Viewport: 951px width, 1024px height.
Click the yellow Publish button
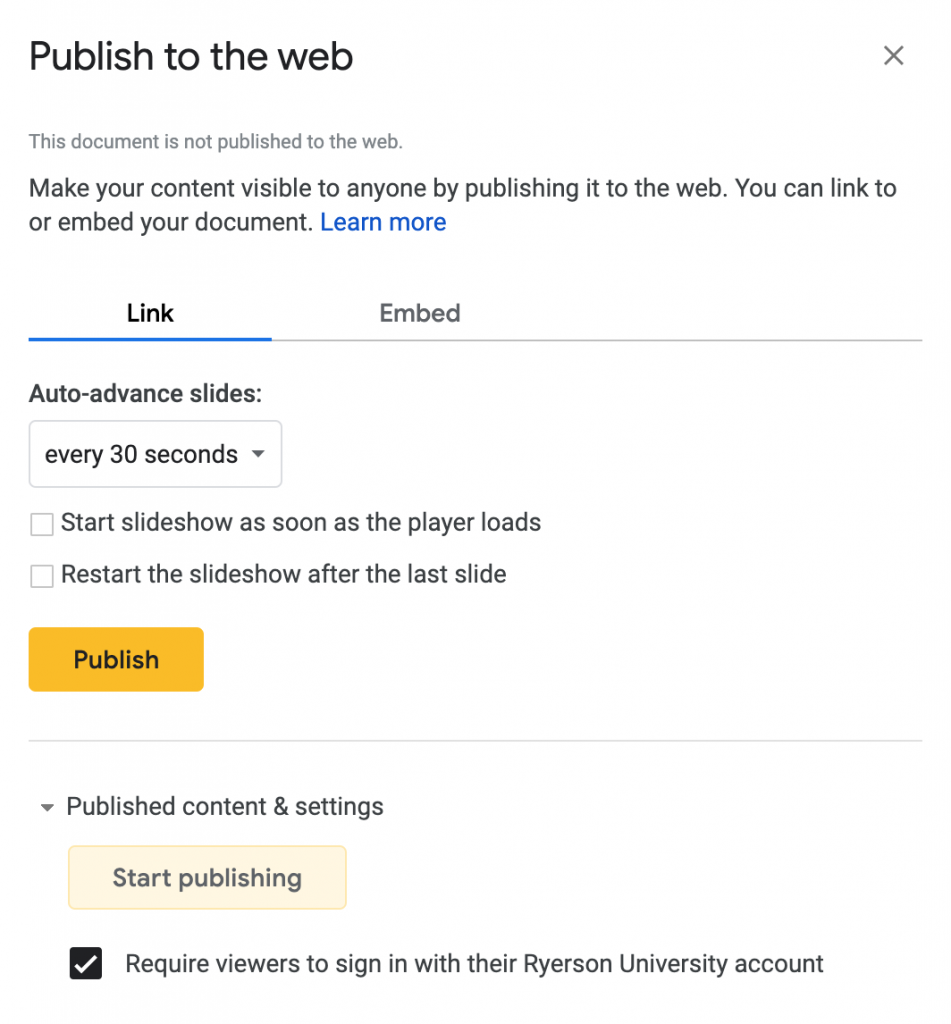pos(116,660)
